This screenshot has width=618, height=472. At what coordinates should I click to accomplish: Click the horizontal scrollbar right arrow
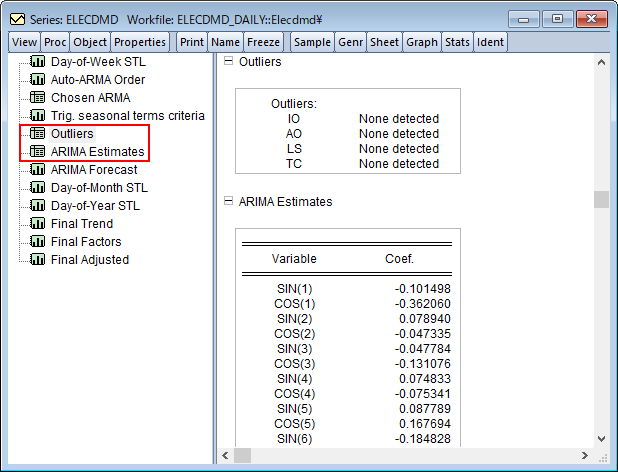(x=585, y=455)
